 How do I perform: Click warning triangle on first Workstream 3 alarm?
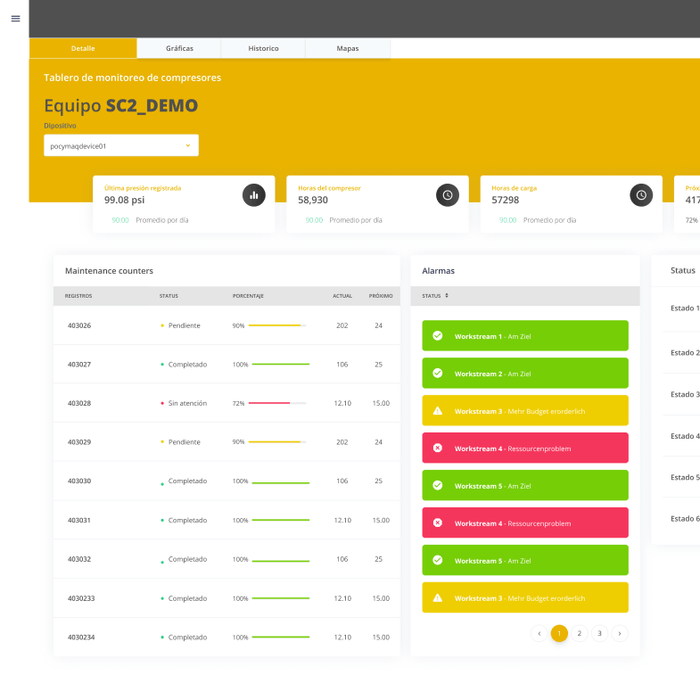point(438,411)
